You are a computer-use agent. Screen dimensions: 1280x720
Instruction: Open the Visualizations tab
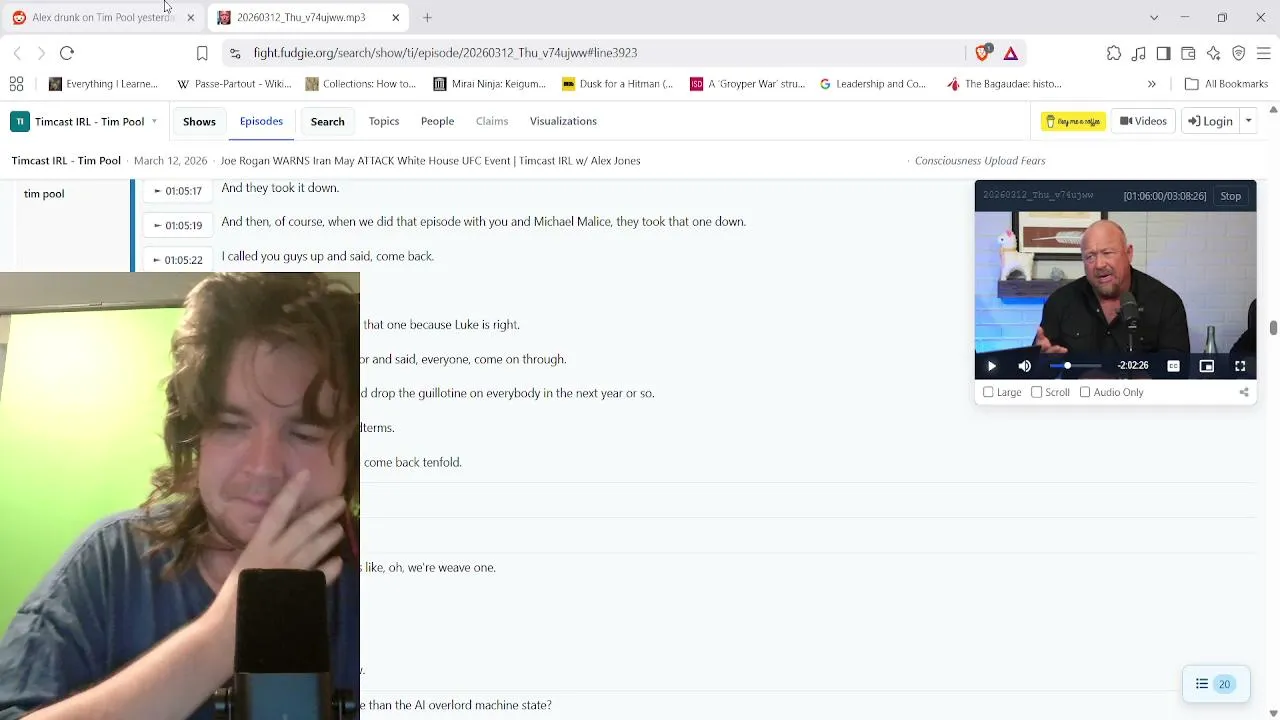click(x=563, y=121)
